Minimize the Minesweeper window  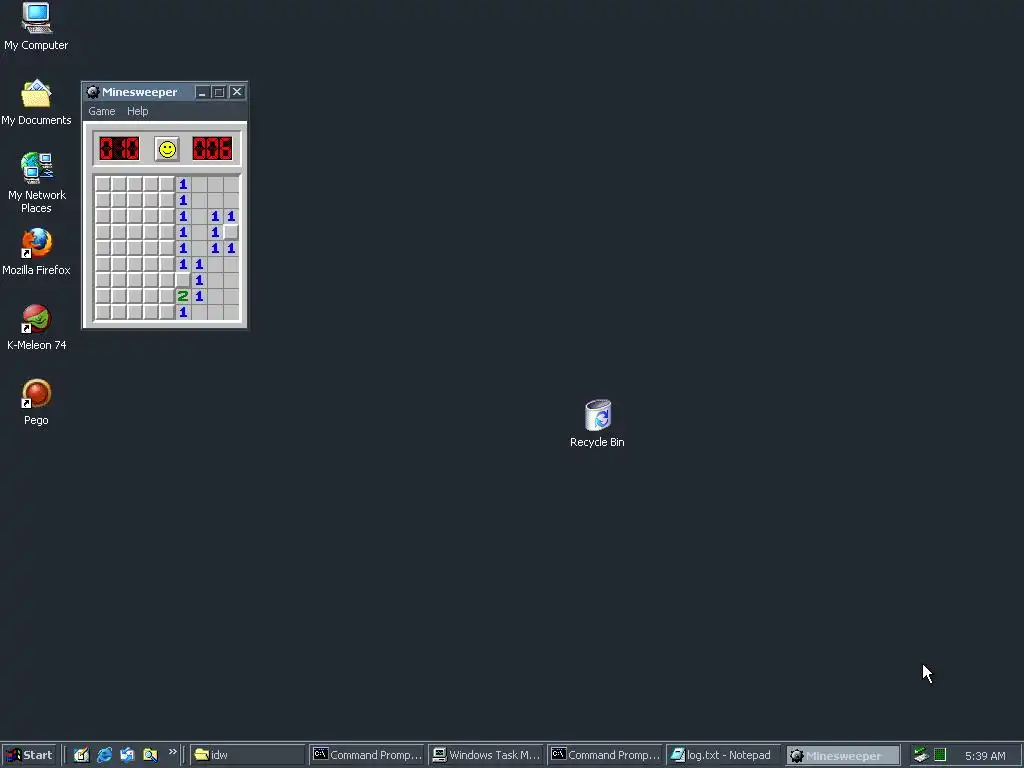point(202,92)
